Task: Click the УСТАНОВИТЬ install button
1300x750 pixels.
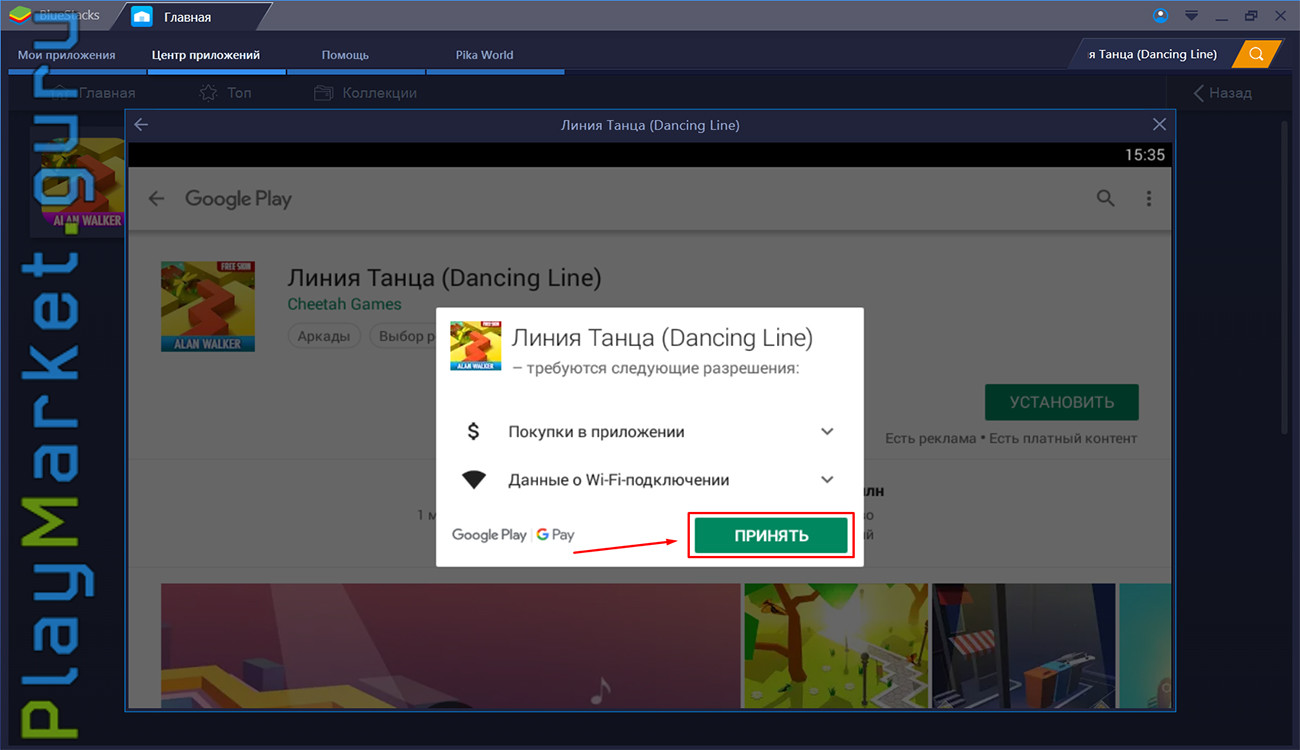Action: pos(1062,402)
